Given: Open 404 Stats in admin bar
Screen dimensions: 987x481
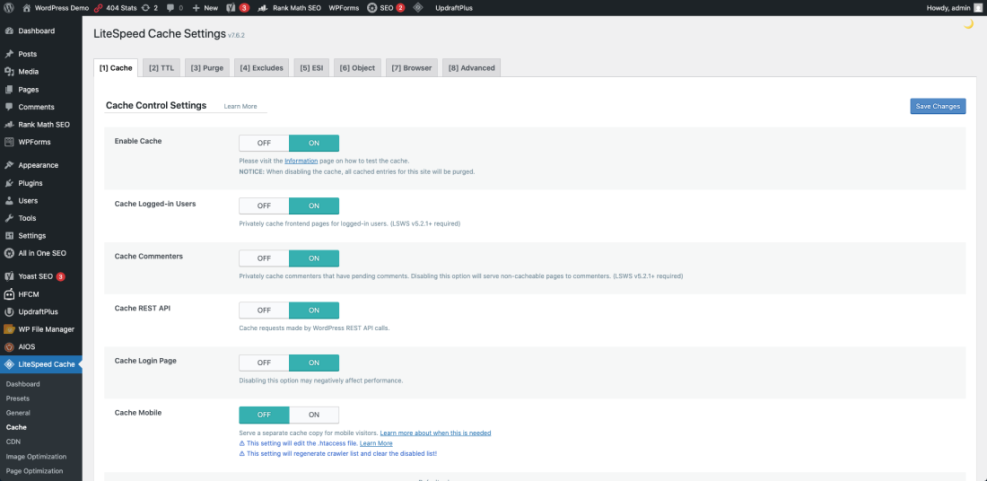Looking at the screenshot, I should coord(115,8).
